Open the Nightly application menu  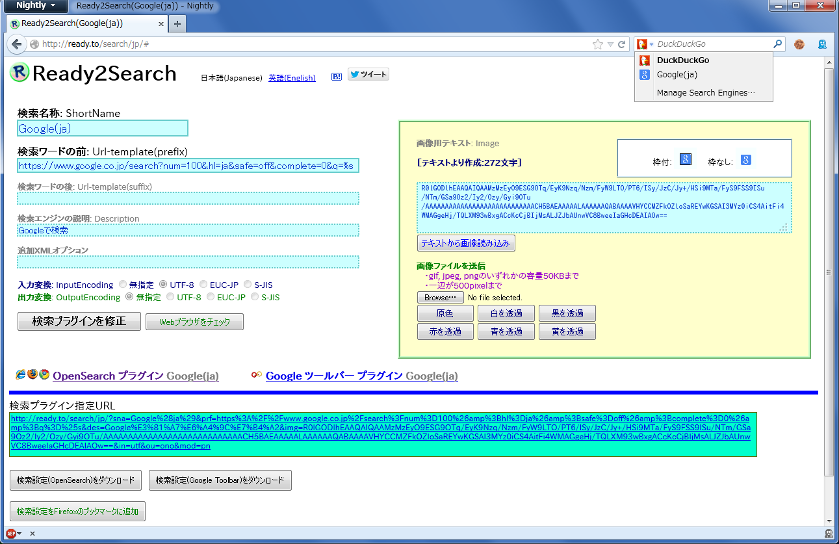pos(35,6)
